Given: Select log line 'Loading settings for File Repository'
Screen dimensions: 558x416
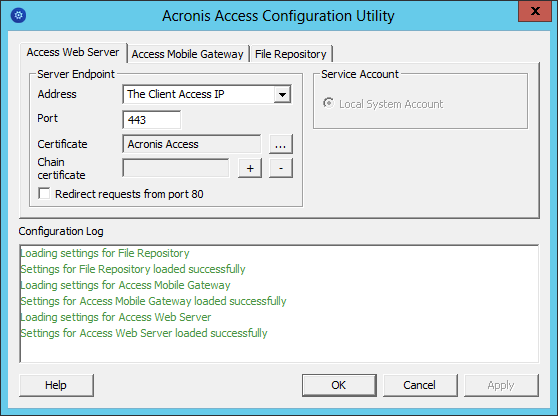Looking at the screenshot, I should coord(105,253).
